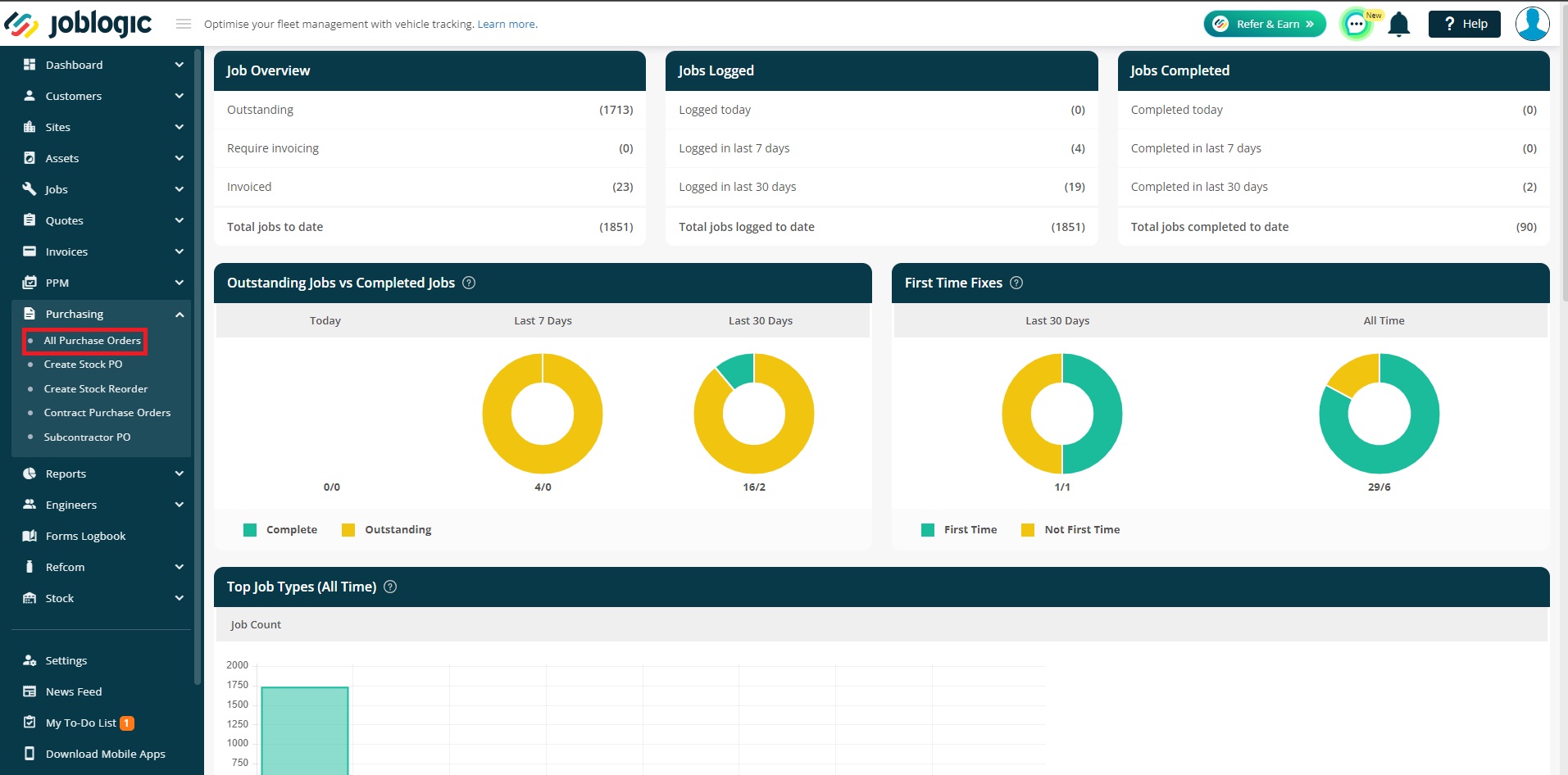Collapse the Purchasing menu chevron
The height and width of the screenshot is (775, 1568).
pyautogui.click(x=180, y=314)
